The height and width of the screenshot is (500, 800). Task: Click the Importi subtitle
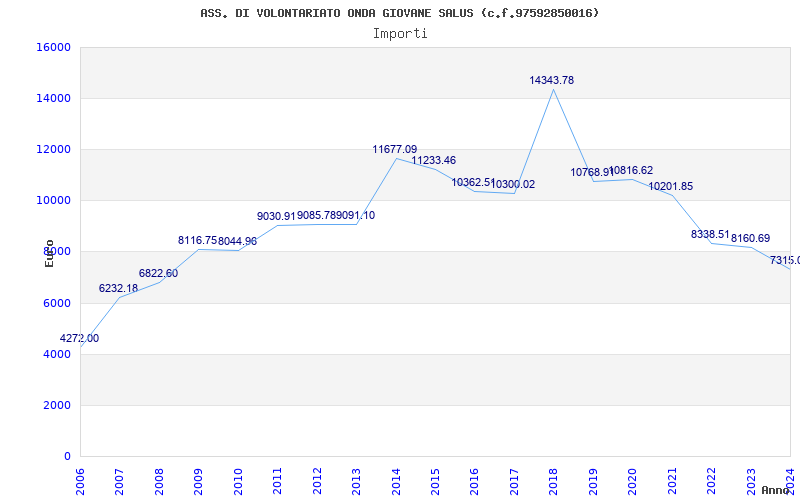400,34
